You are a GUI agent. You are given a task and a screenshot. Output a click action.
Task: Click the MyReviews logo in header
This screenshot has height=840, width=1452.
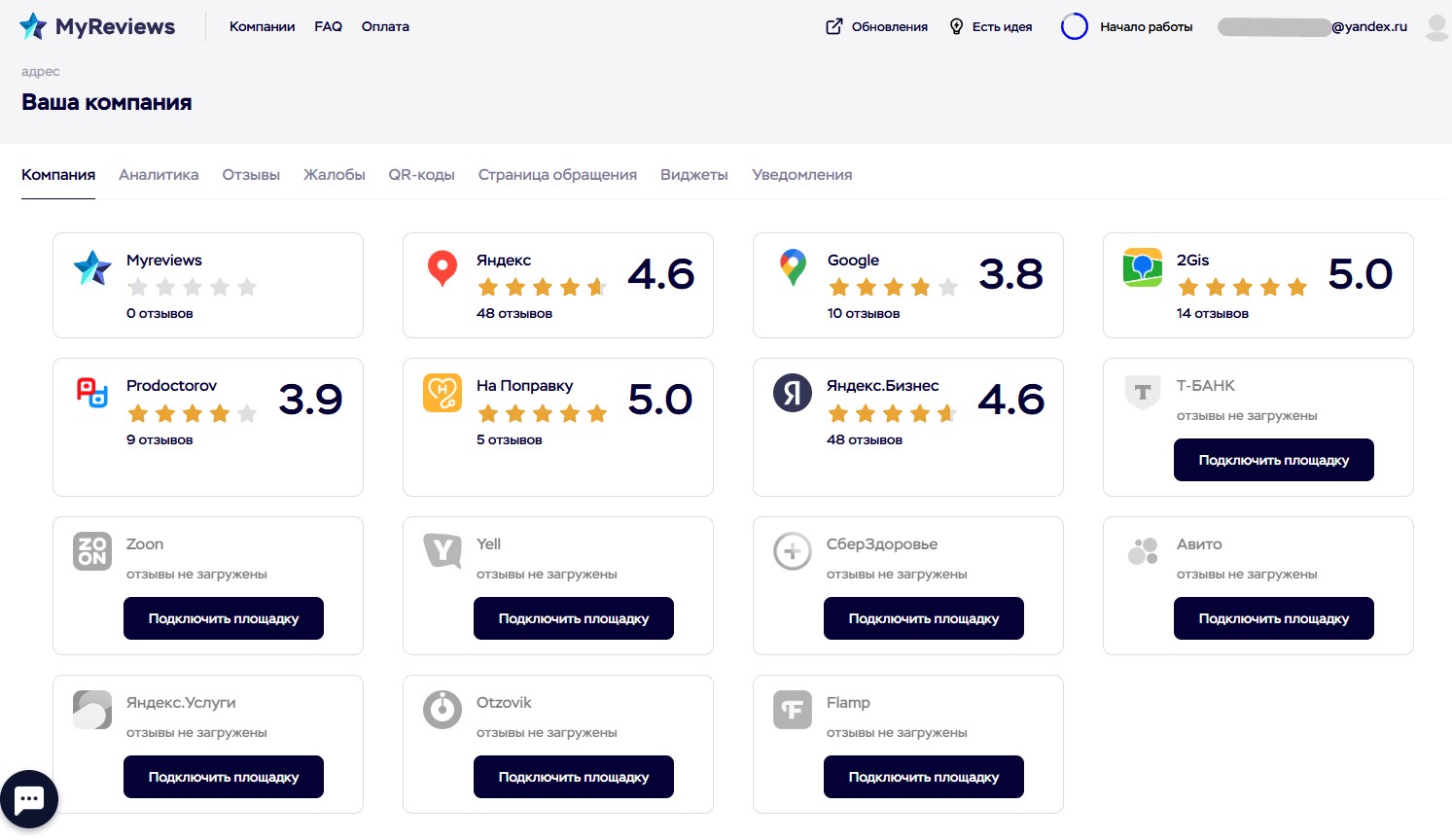[97, 27]
